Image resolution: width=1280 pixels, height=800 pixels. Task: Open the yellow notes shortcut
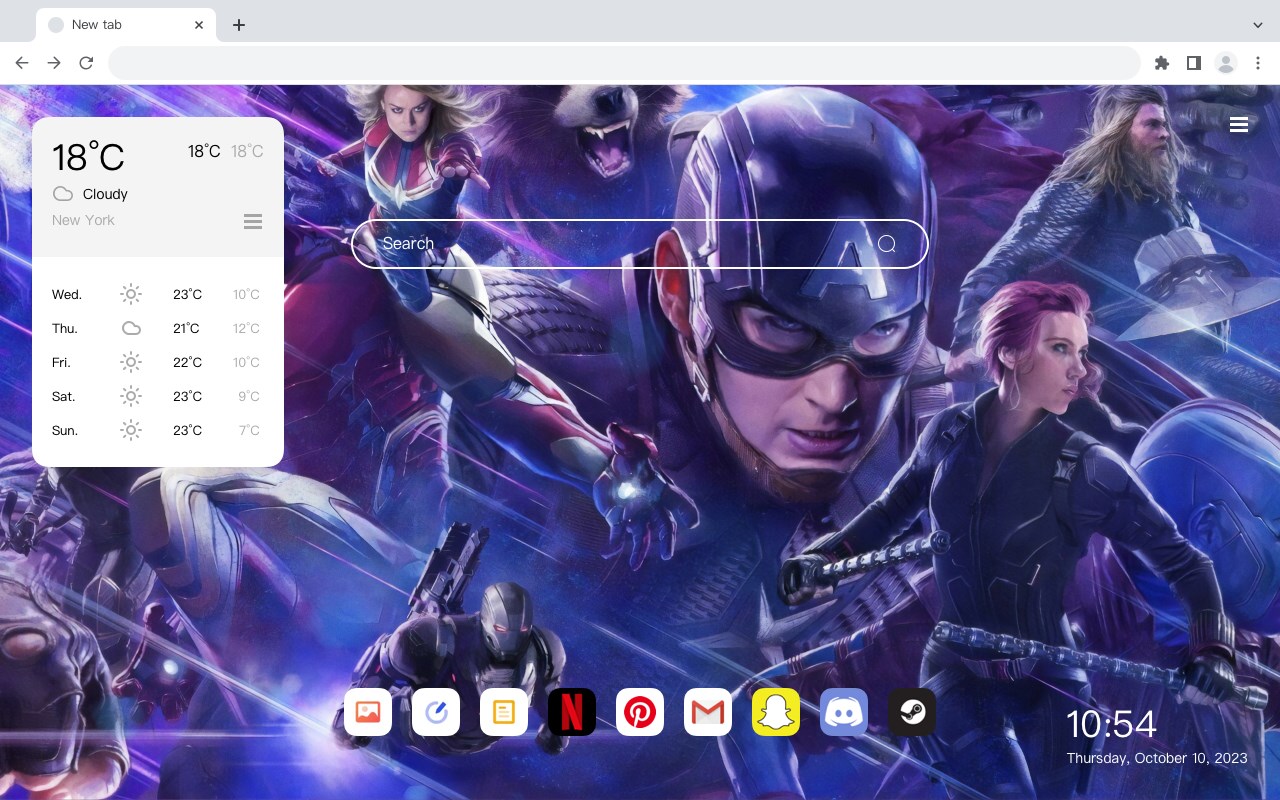tap(504, 712)
